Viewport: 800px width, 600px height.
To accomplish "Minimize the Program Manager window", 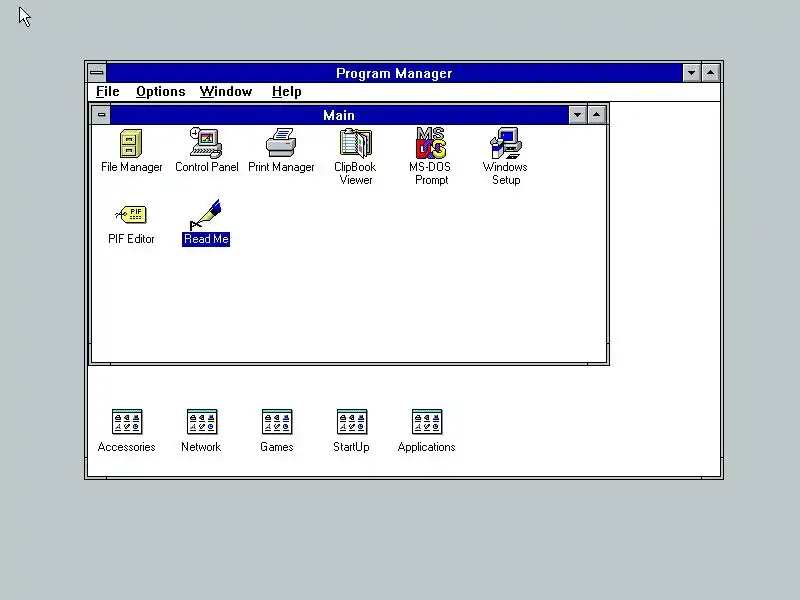I will coord(691,73).
